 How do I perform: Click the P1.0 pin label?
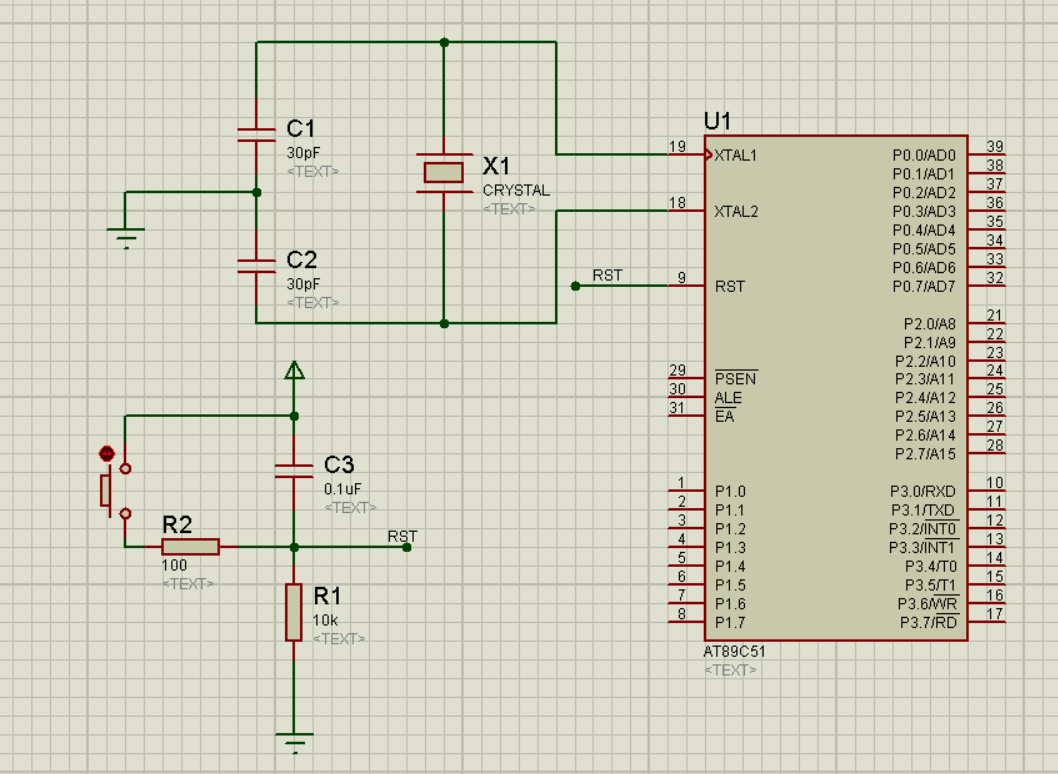730,491
